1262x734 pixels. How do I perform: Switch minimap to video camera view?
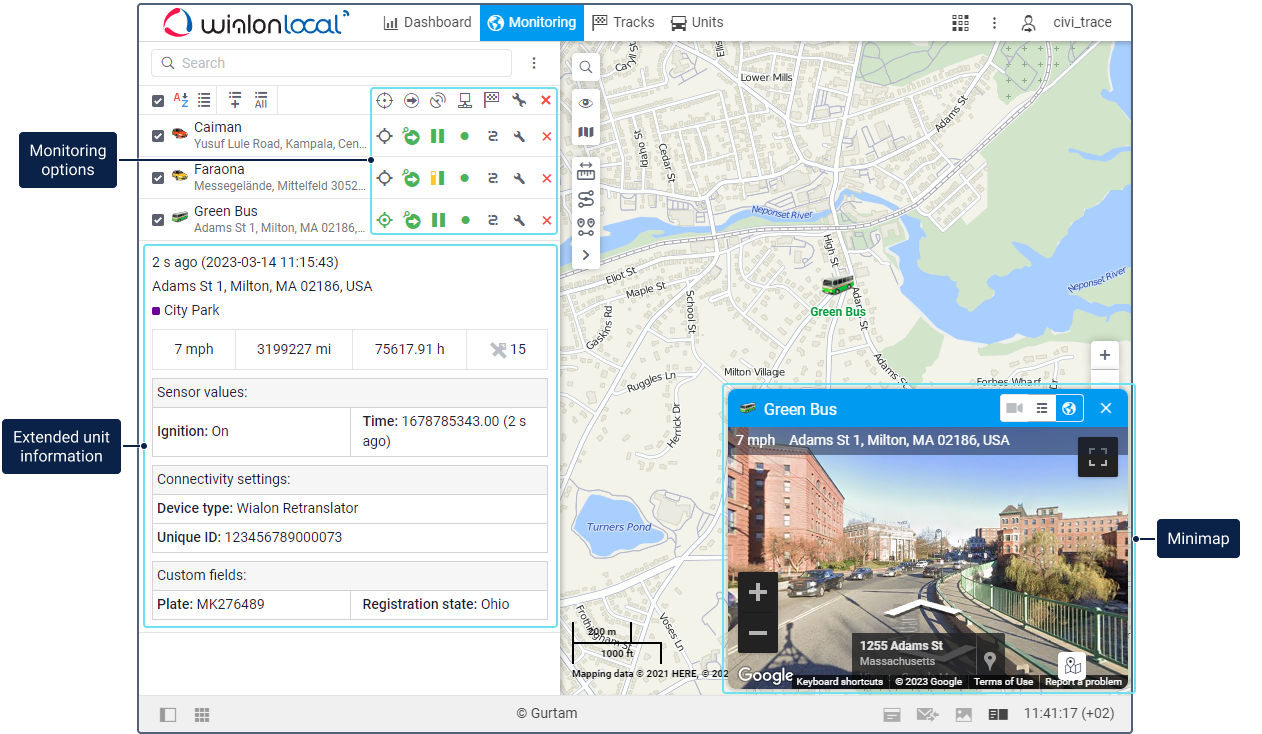point(1015,408)
